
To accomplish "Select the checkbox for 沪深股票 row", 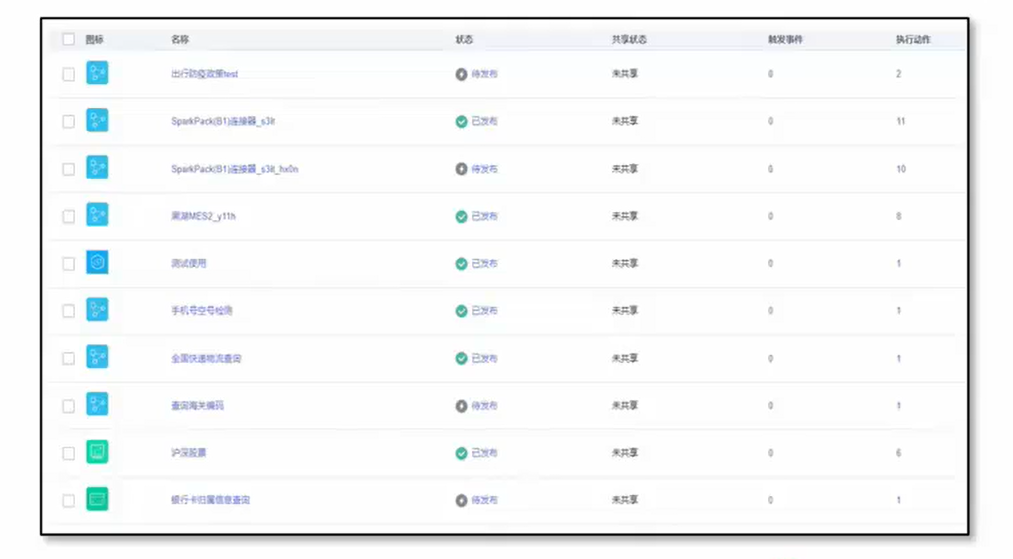I will point(69,453).
